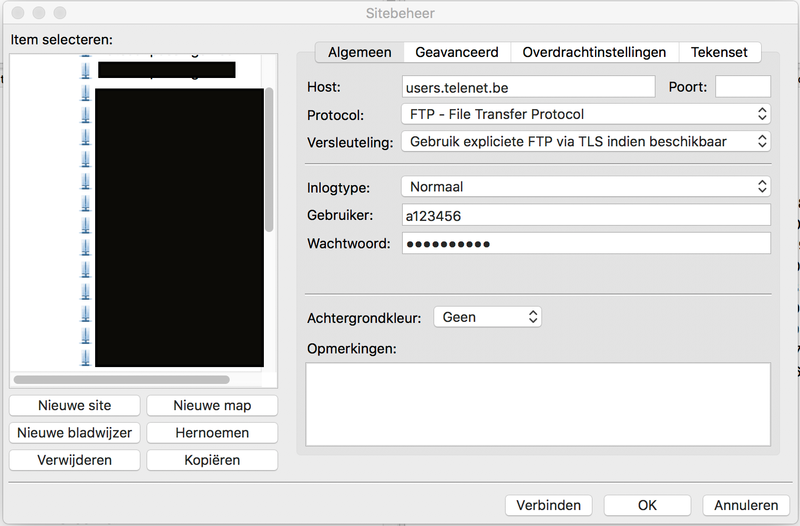Open the Versleuteling encryption dropdown
The width and height of the screenshot is (800, 526).
point(585,142)
